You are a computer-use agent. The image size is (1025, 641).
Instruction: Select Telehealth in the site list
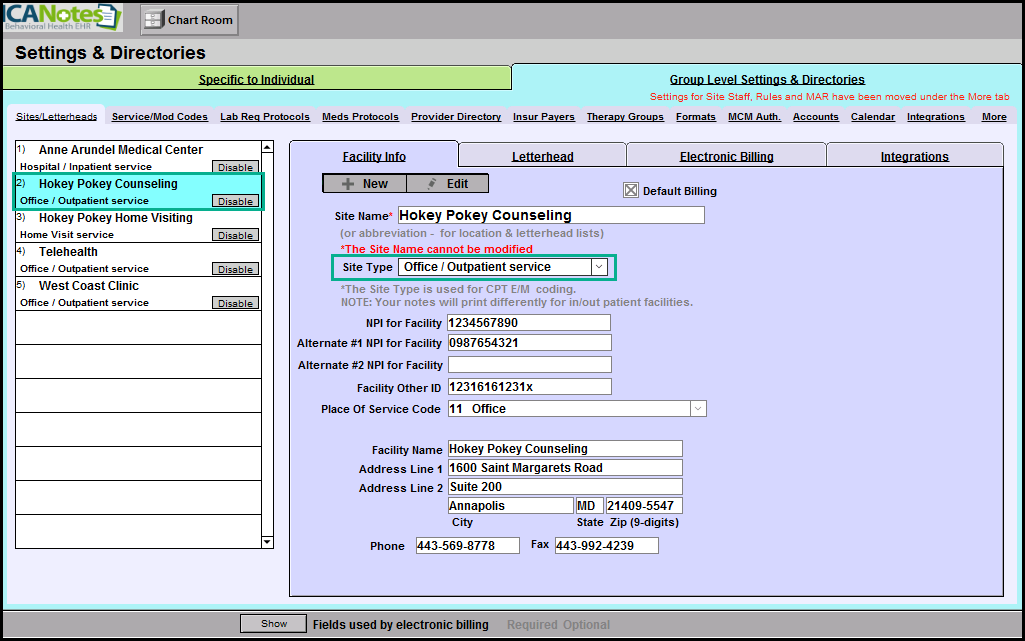coord(68,252)
